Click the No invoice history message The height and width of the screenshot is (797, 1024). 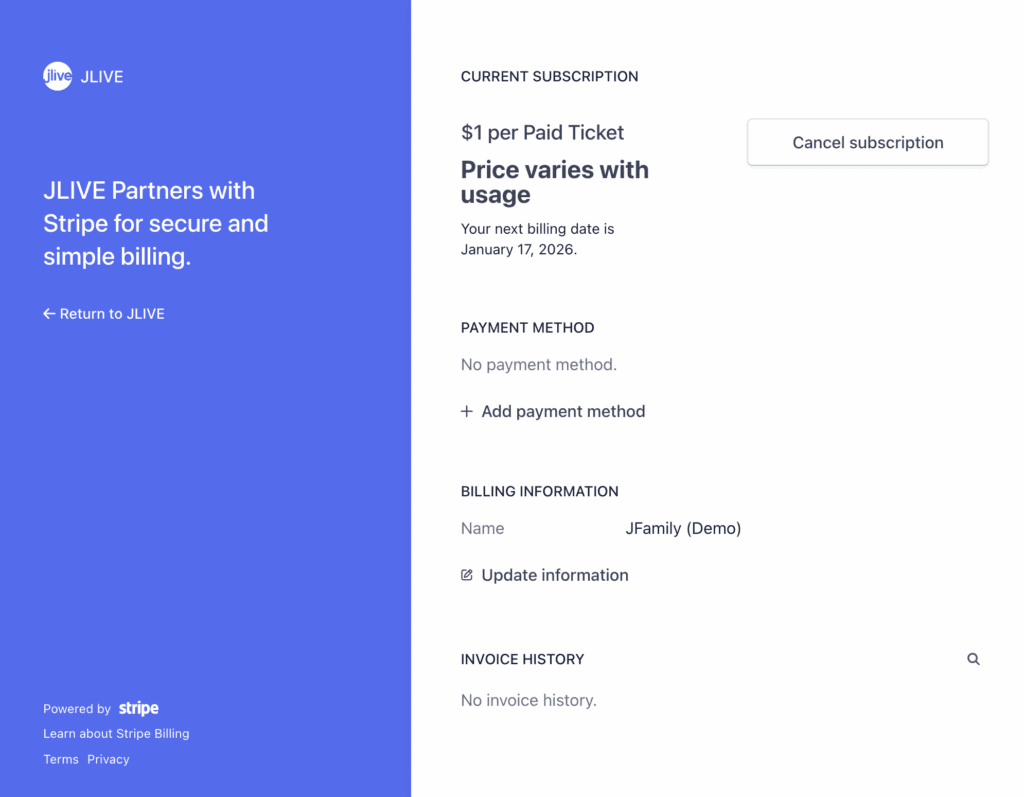tap(528, 700)
